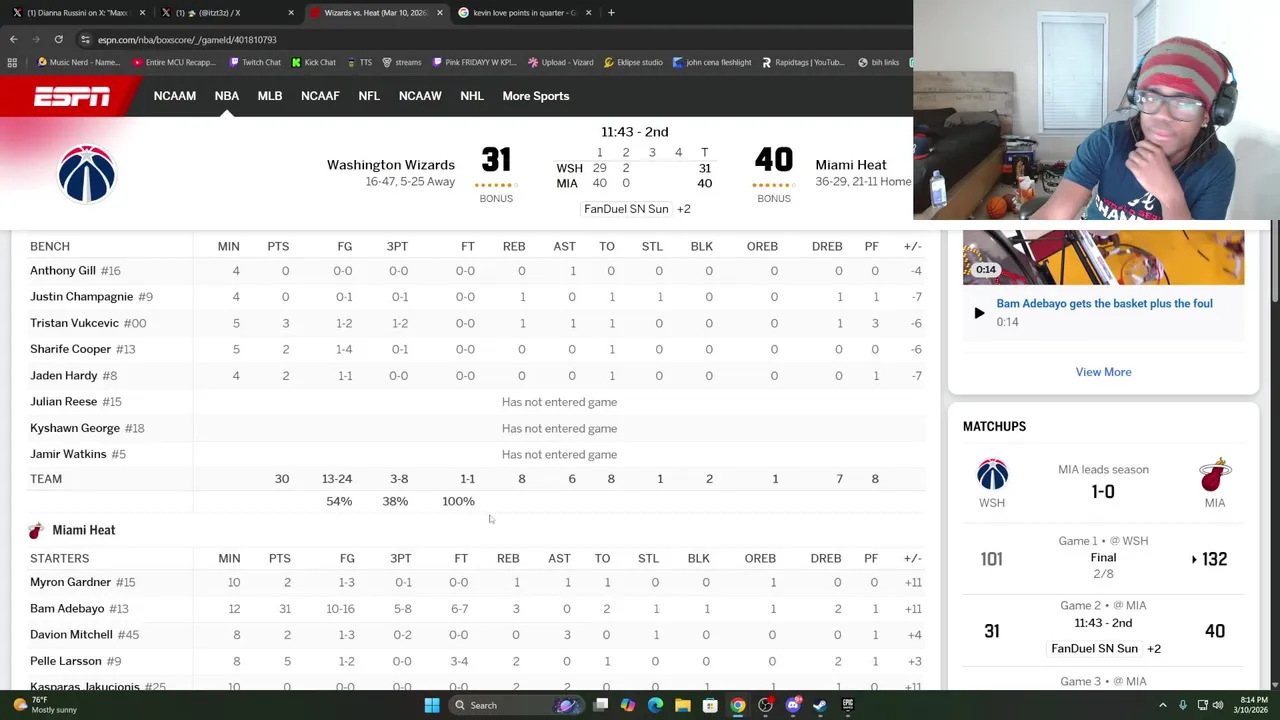Screen dimensions: 1280x720
Task: Open a new browser tab
Action: click(x=612, y=13)
